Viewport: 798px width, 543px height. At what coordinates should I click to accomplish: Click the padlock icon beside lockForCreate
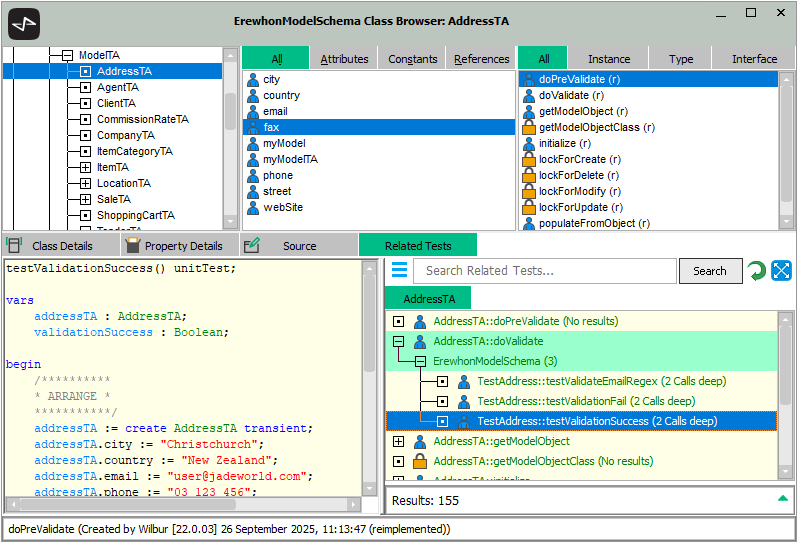[x=529, y=160]
